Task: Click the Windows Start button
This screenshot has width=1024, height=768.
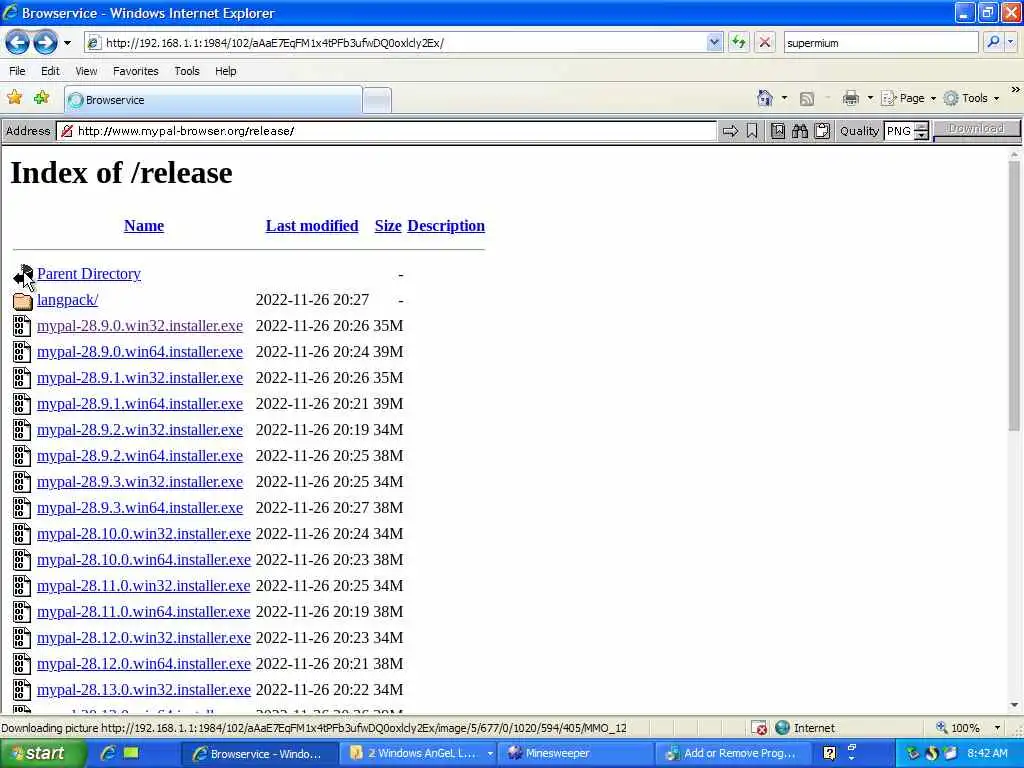Action: (x=43, y=754)
